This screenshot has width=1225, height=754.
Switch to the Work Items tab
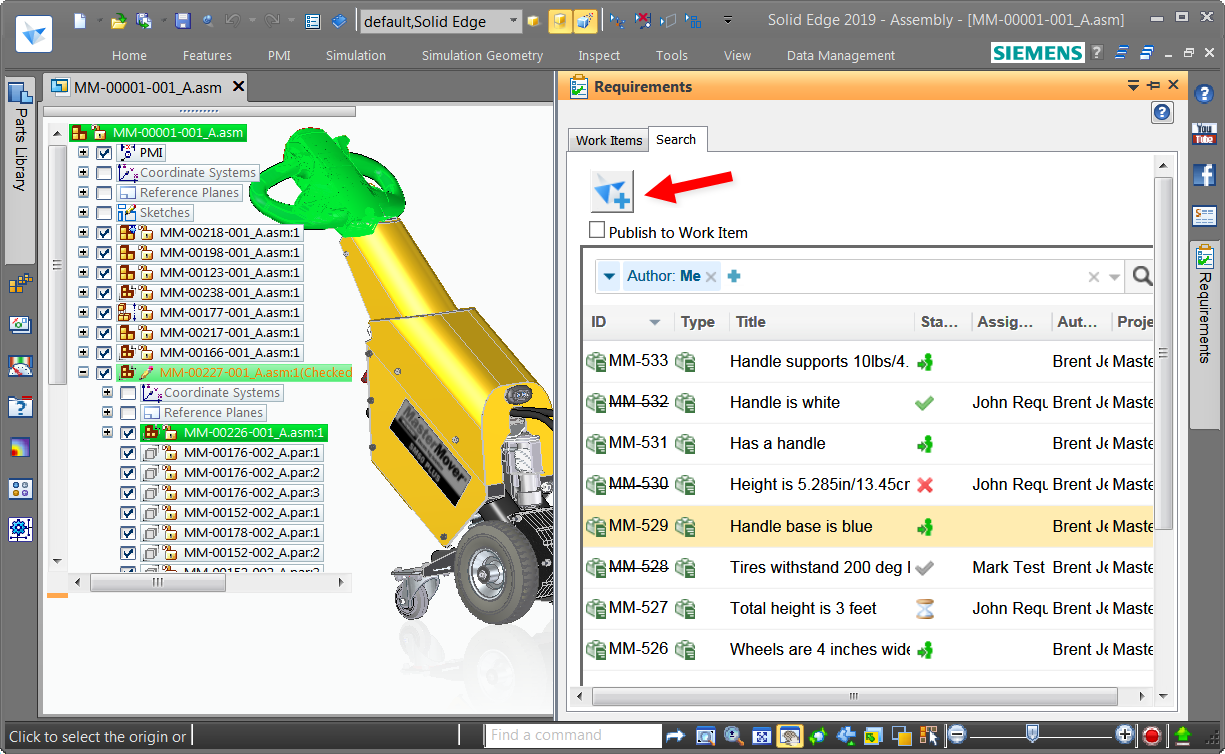coord(608,140)
